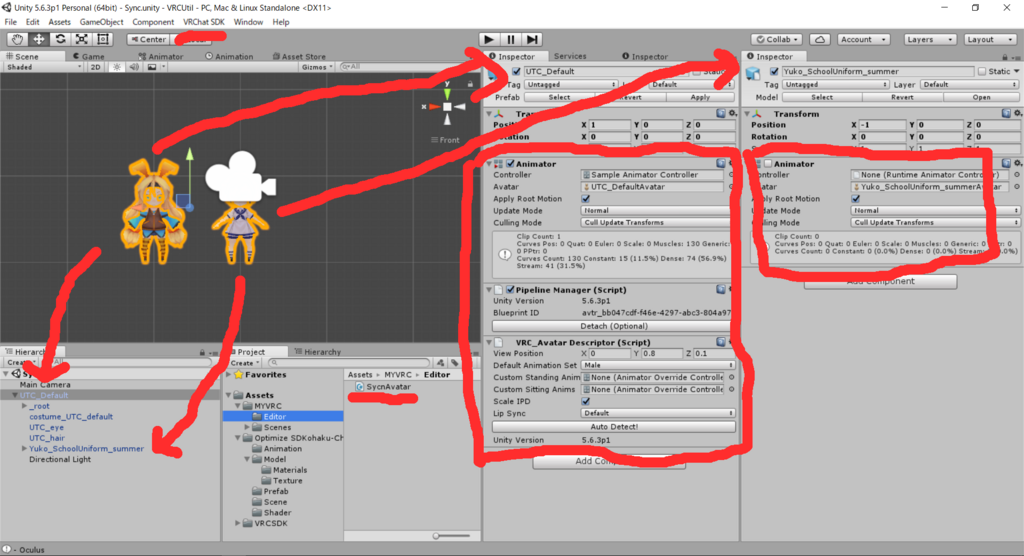Toggle Yuko_SchoolUniform_summer active checkbox
This screenshot has width=1024, height=556.
point(774,71)
